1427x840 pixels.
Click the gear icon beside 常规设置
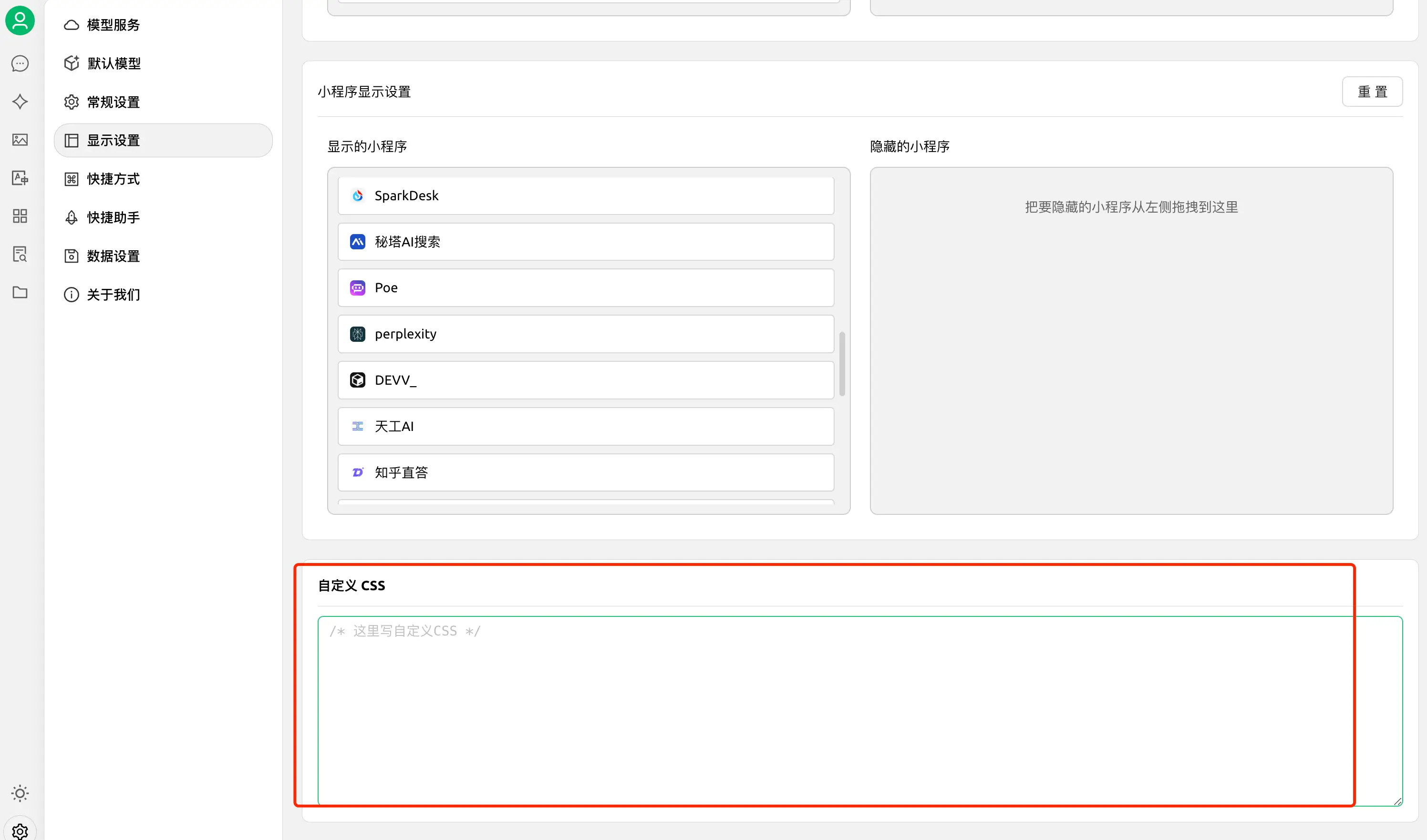coord(72,102)
